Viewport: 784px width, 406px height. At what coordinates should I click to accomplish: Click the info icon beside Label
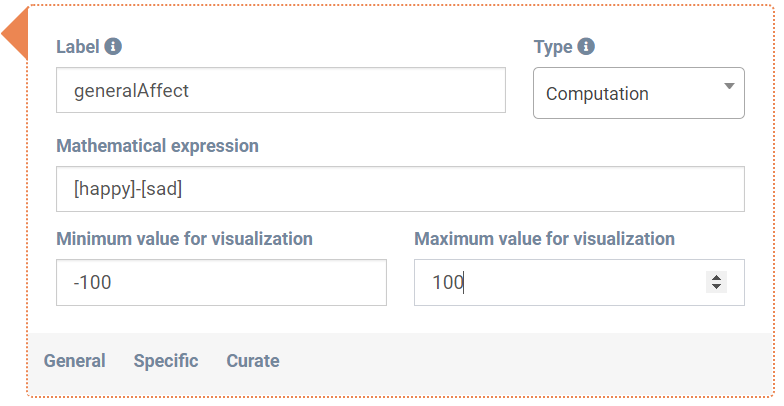click(113, 46)
